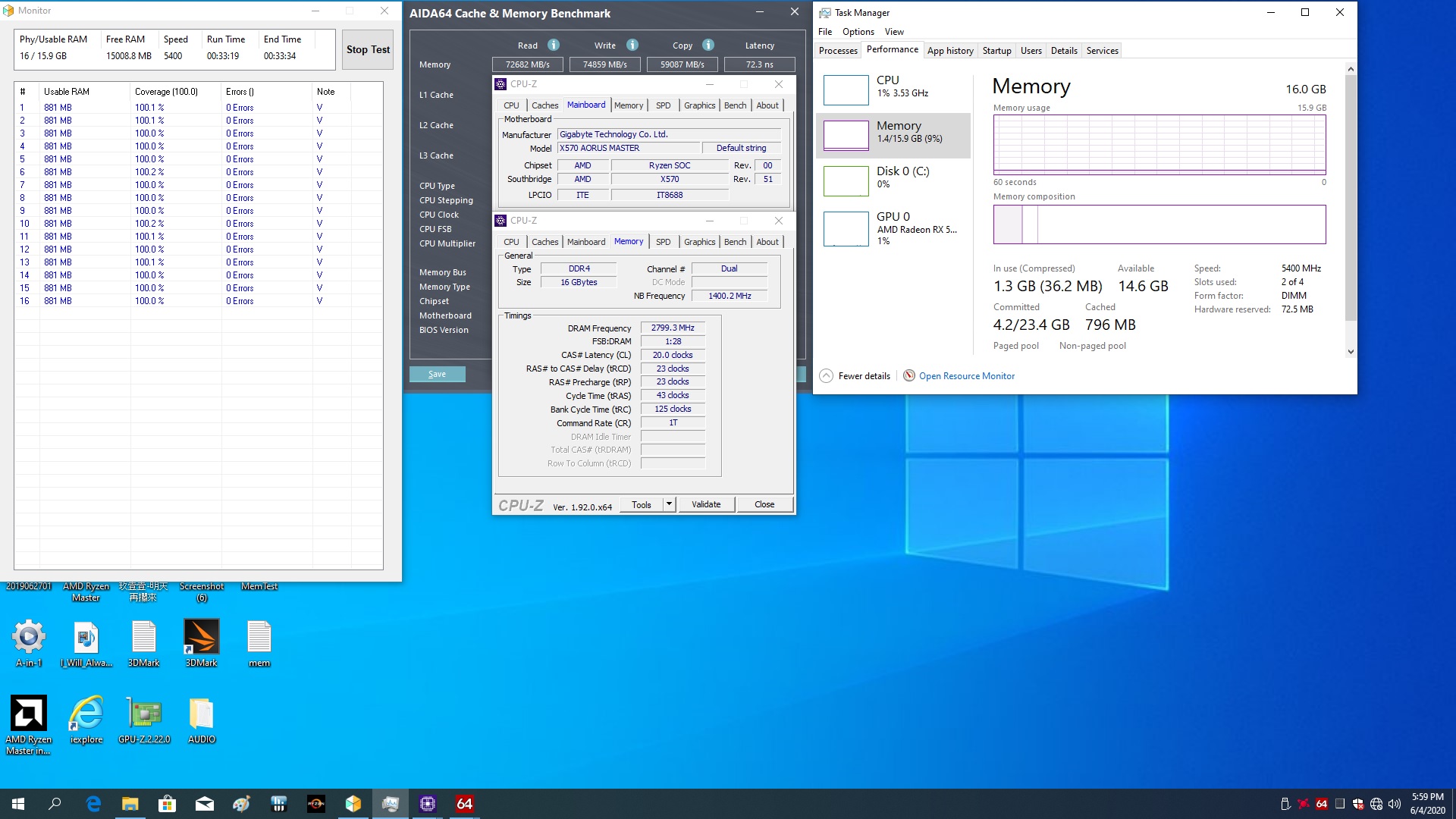This screenshot has height=819, width=1456.
Task: Switch to the App history tab
Action: pyautogui.click(x=950, y=51)
